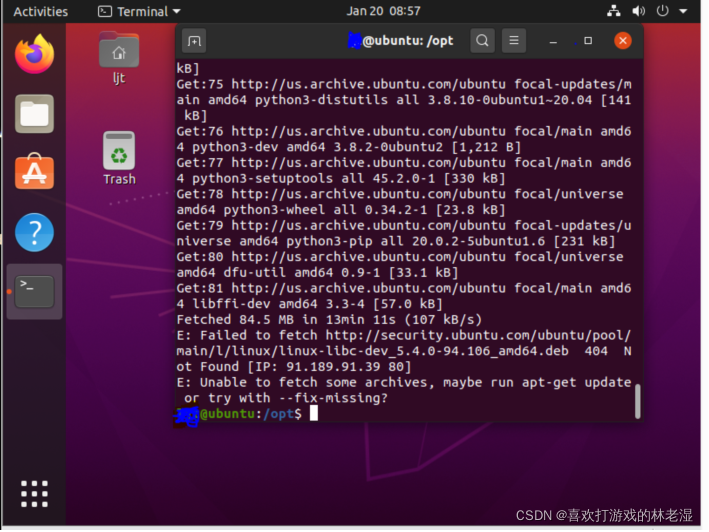Open the Terminal app menu

(x=139, y=11)
